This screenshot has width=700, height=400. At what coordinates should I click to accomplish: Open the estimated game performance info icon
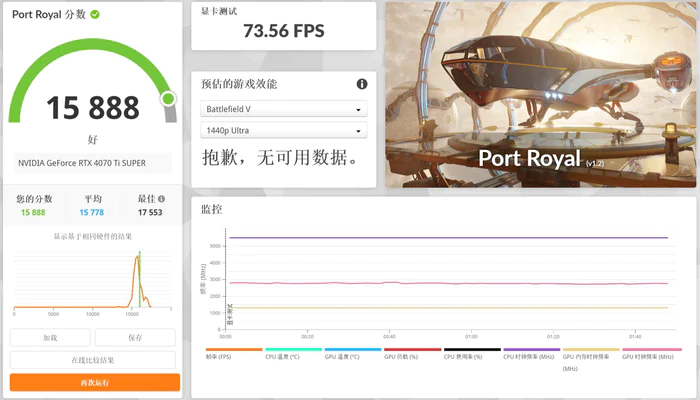pos(362,84)
